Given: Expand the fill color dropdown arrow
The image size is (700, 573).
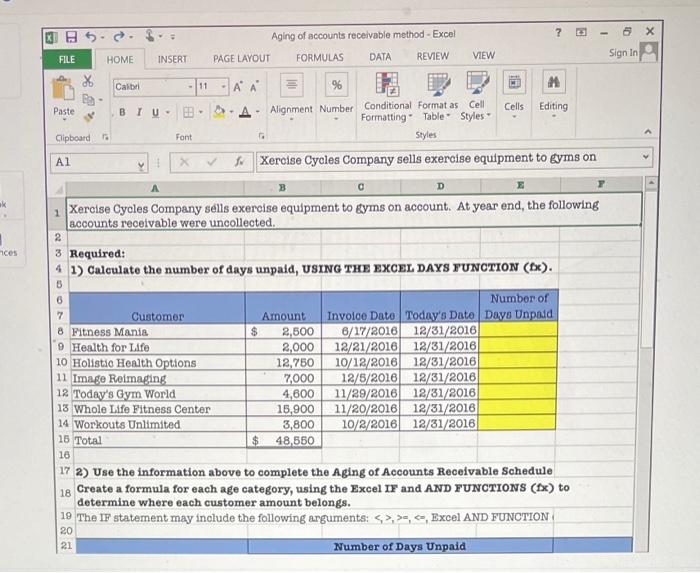Looking at the screenshot, I should [x=231, y=112].
